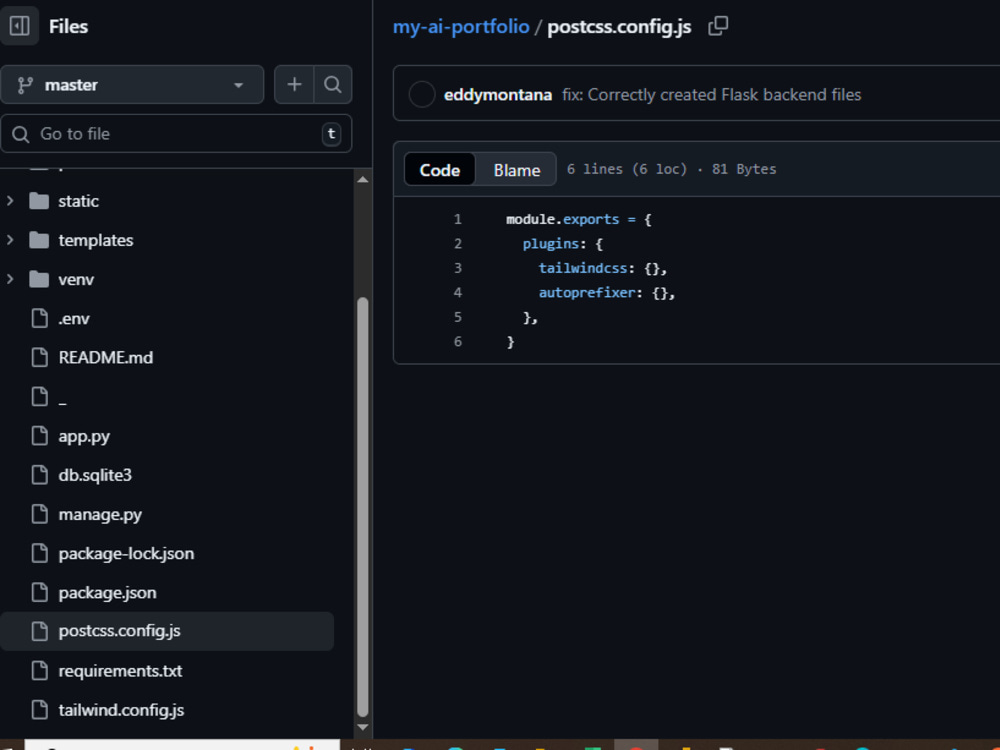The height and width of the screenshot is (750, 1000).
Task: Click line number 1
Action: 457,219
